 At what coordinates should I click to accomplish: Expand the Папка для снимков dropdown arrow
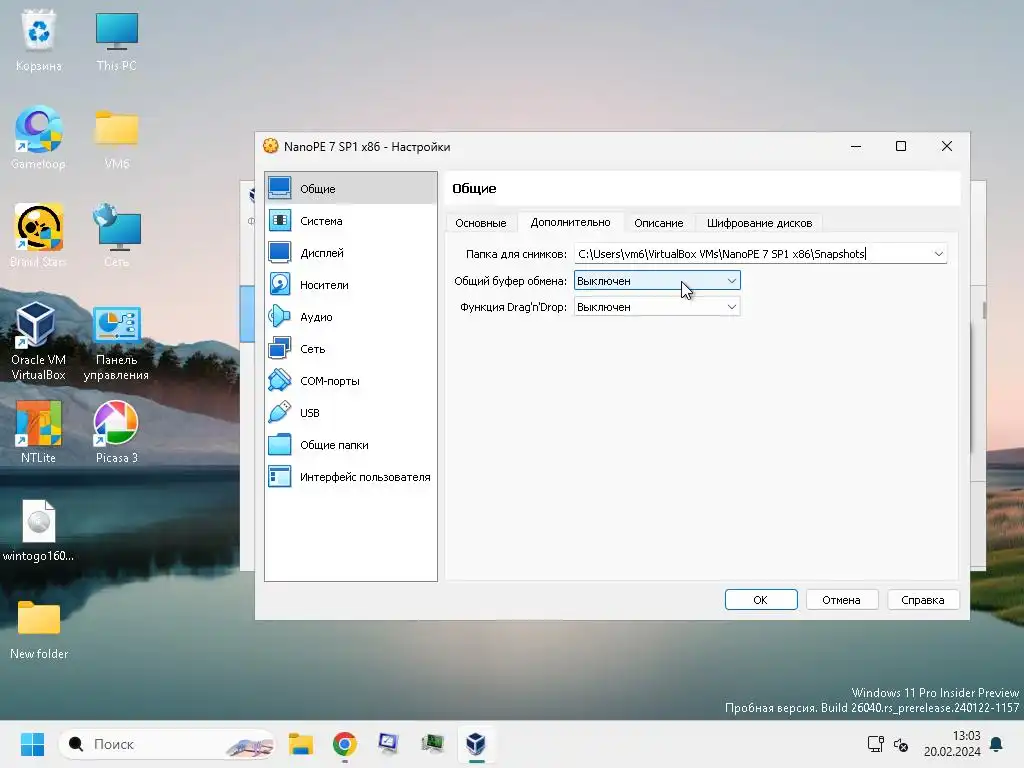tap(938, 253)
